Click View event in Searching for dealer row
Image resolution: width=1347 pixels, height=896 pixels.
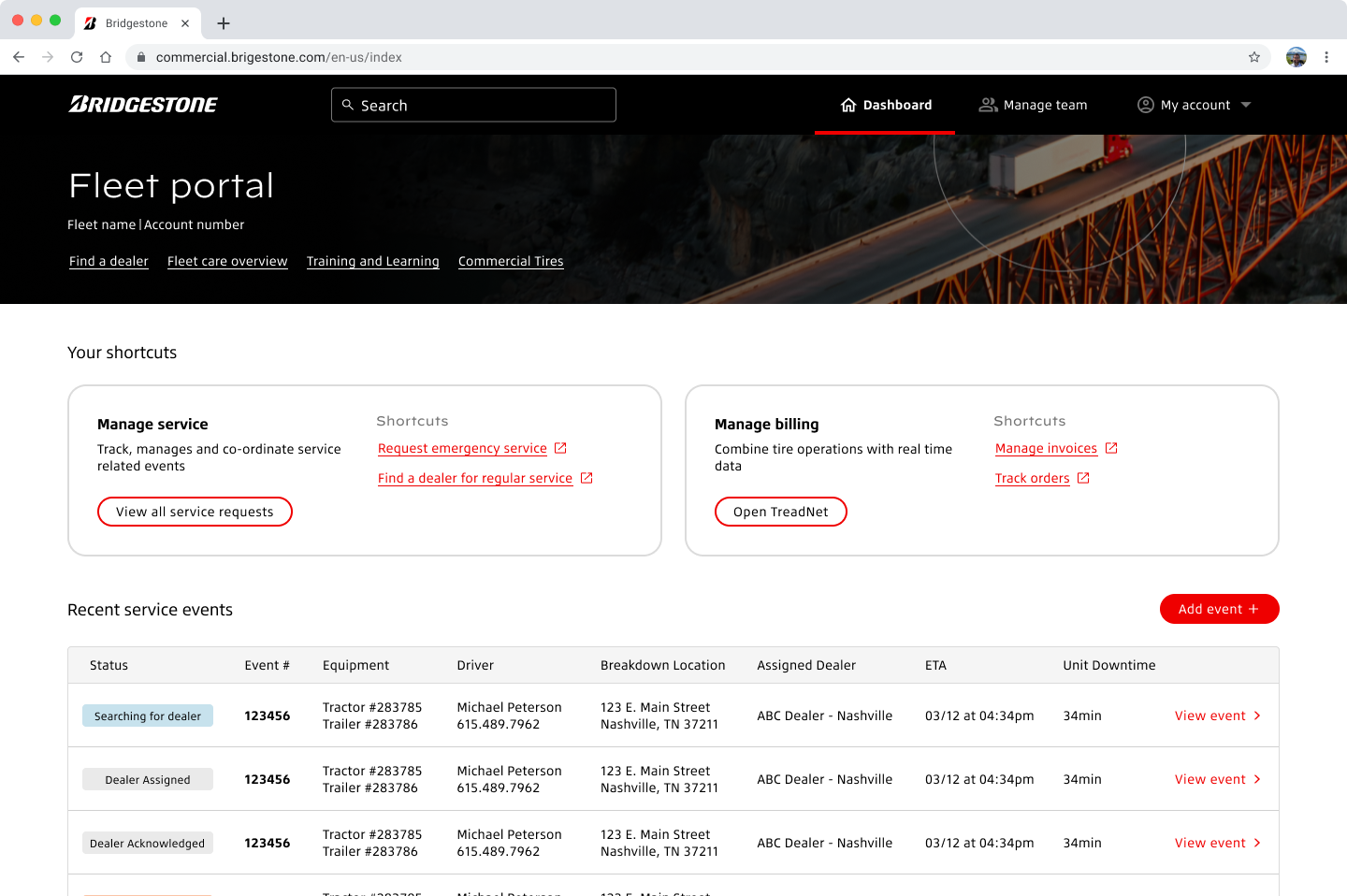click(1210, 715)
